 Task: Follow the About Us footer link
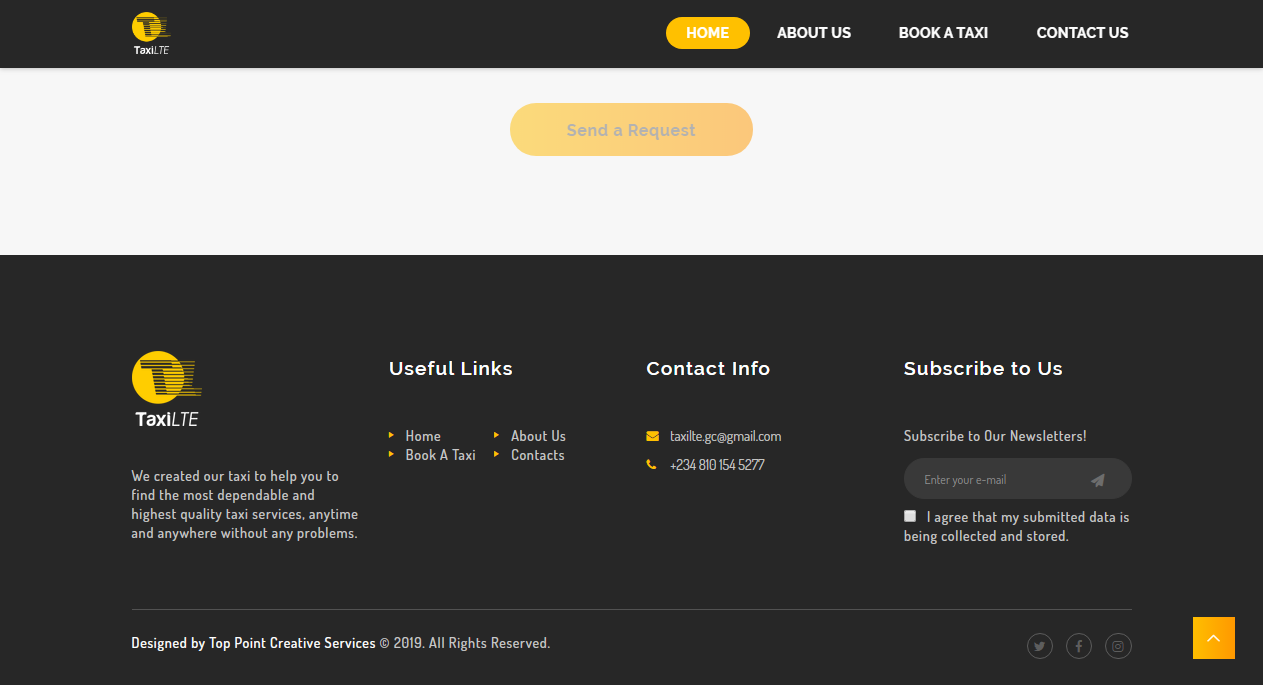tap(538, 436)
